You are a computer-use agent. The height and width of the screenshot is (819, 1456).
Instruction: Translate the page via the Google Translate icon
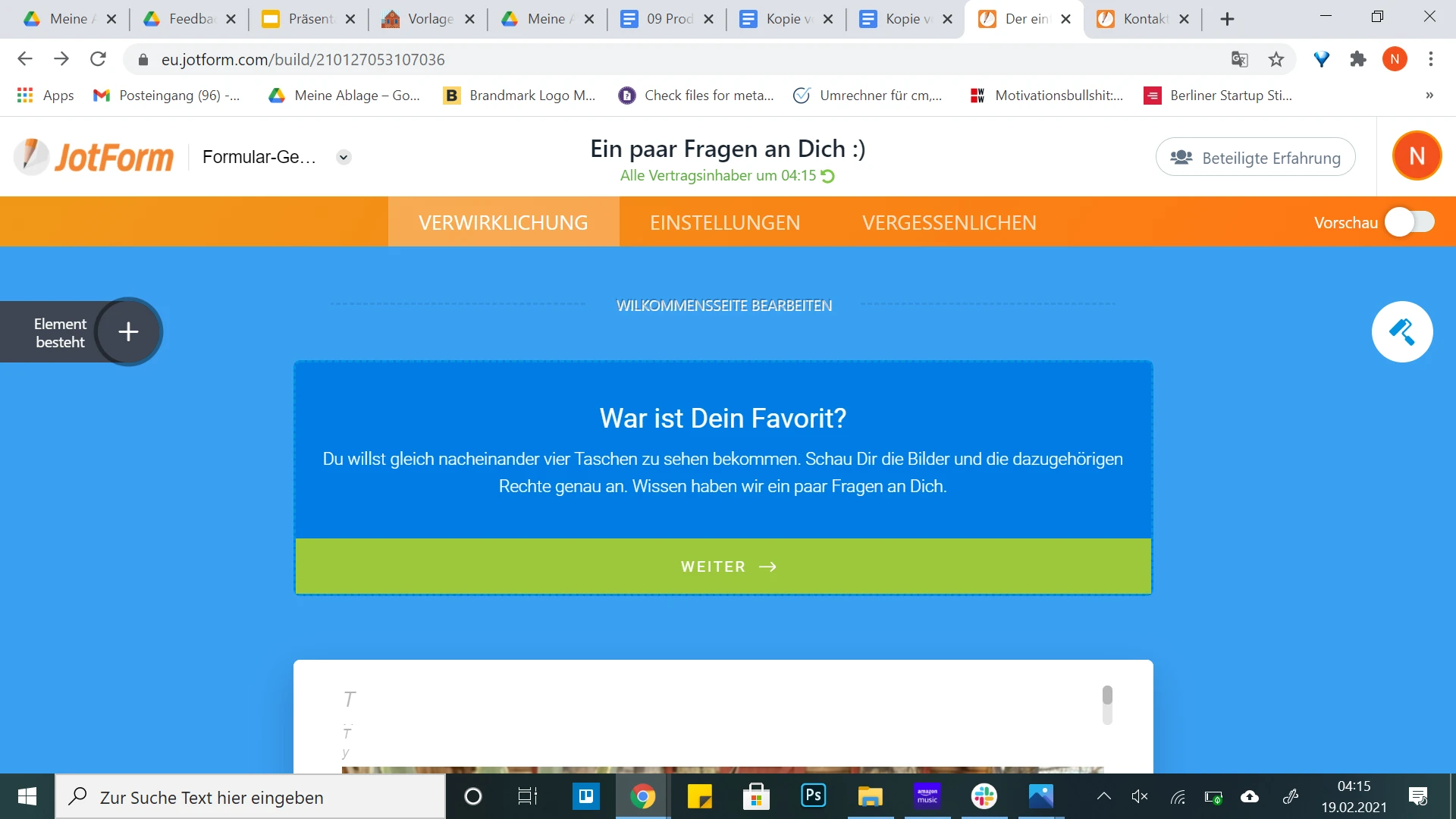point(1241,59)
